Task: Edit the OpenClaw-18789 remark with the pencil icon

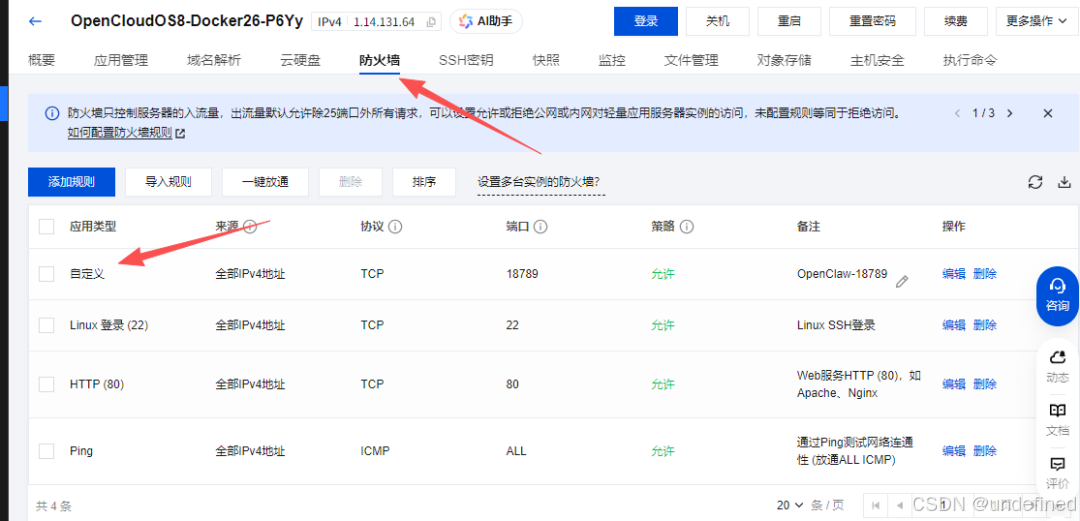Action: pos(902,281)
